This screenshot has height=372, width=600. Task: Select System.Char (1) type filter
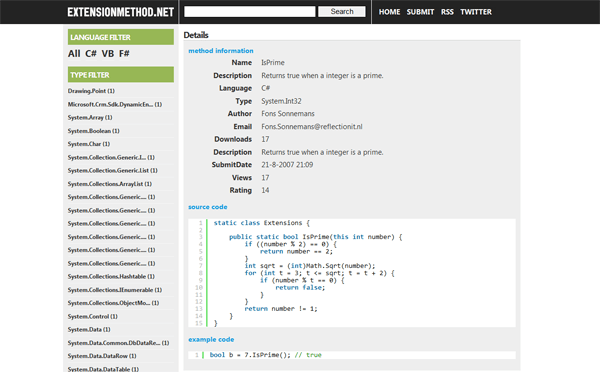pos(89,144)
